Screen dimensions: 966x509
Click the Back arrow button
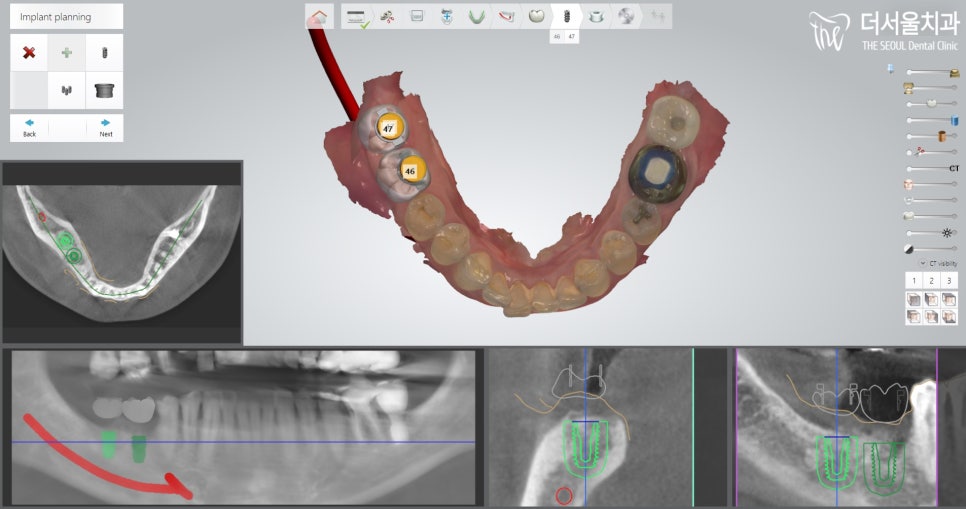[x=29, y=127]
